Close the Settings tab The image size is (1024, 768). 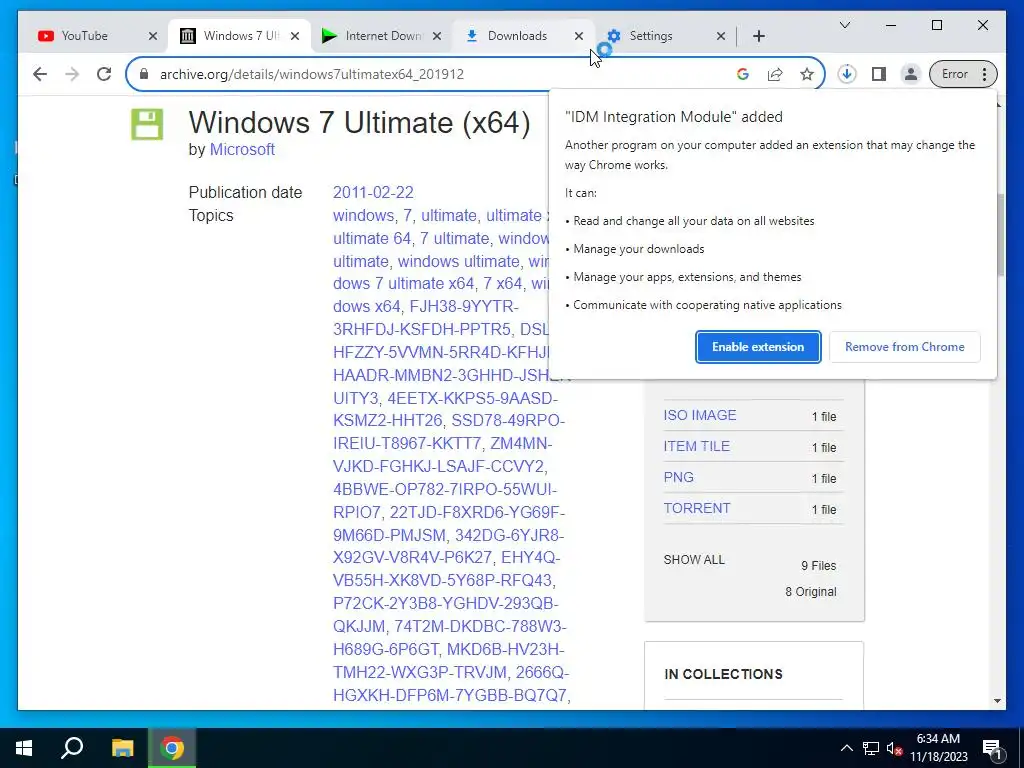click(721, 36)
